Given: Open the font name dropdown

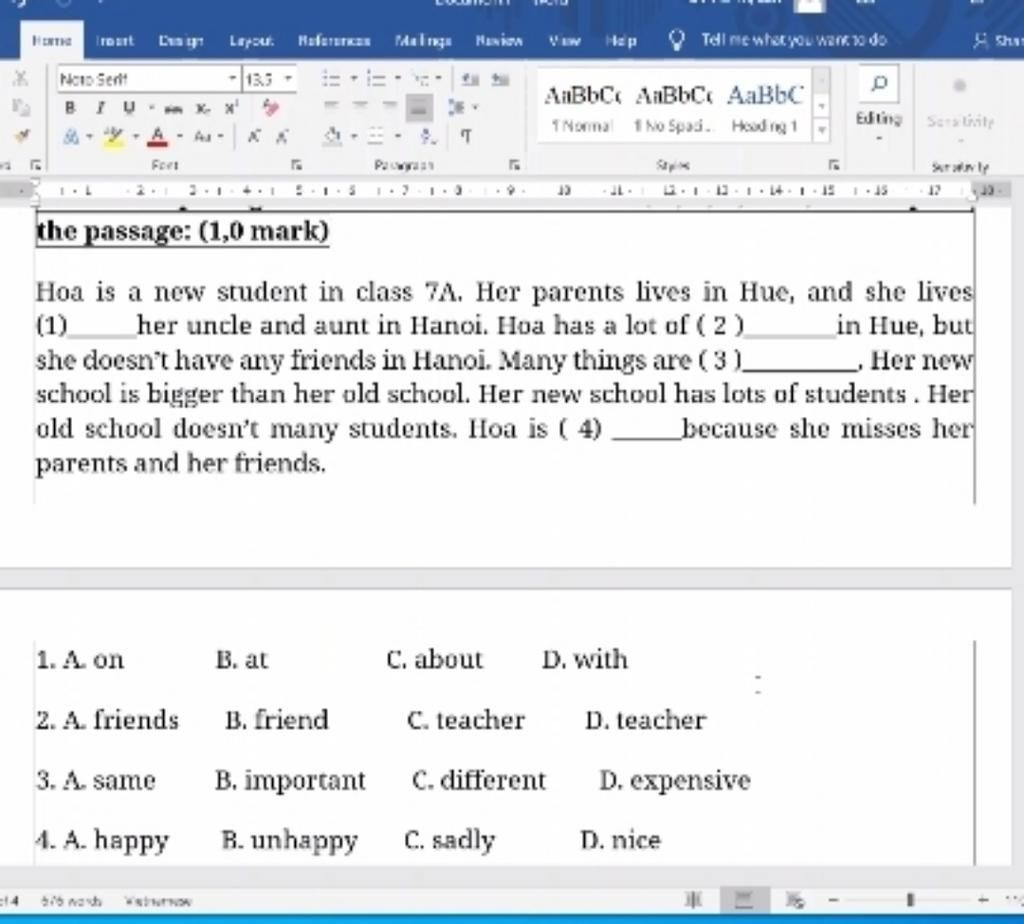Looking at the screenshot, I should 232,80.
